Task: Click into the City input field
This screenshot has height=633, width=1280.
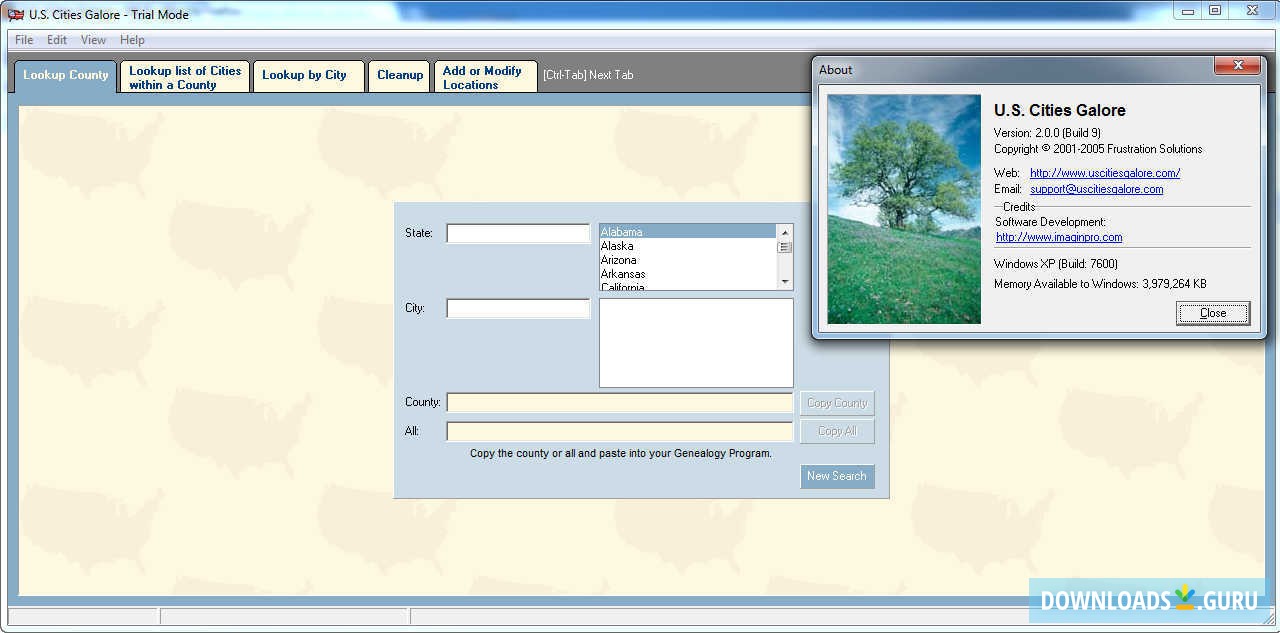Action: [x=518, y=309]
